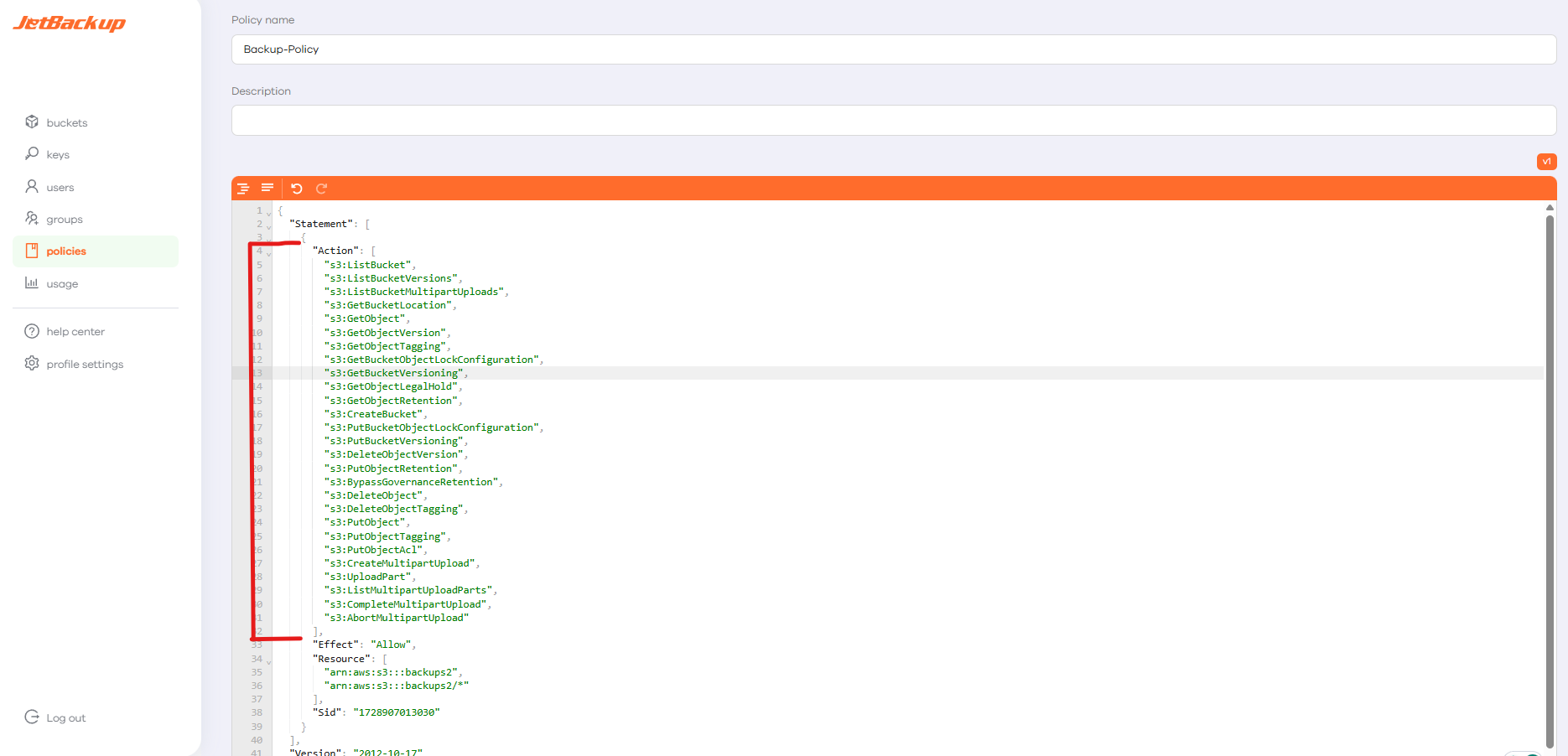Click the buckets cube icon in sidebar
The height and width of the screenshot is (756, 1568).
[32, 122]
